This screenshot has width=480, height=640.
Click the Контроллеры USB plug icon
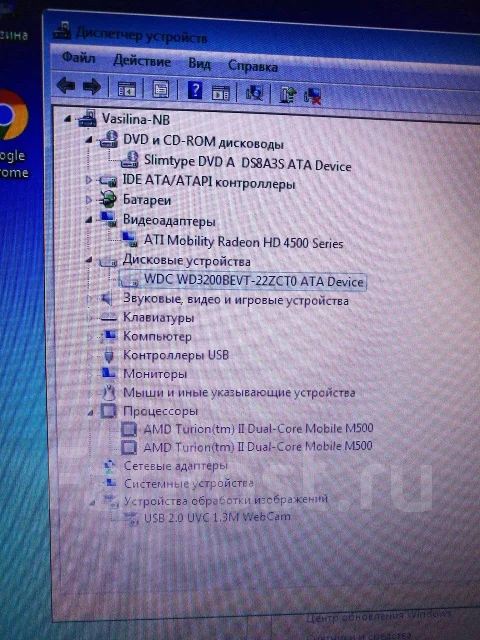pyautogui.click(x=108, y=355)
